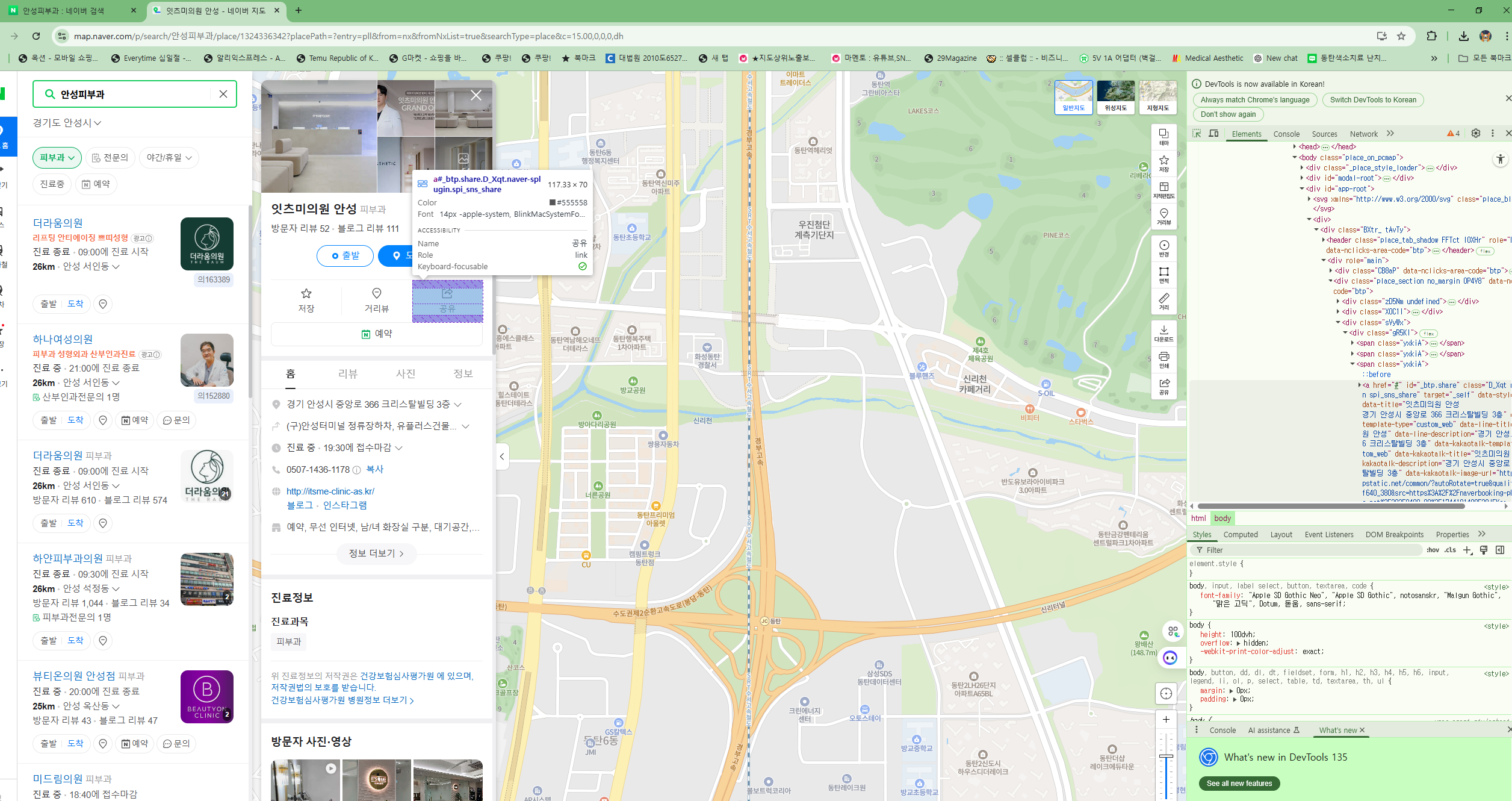Clear the 안성피부과 search text
This screenshot has width=1512, height=801.
(x=223, y=94)
